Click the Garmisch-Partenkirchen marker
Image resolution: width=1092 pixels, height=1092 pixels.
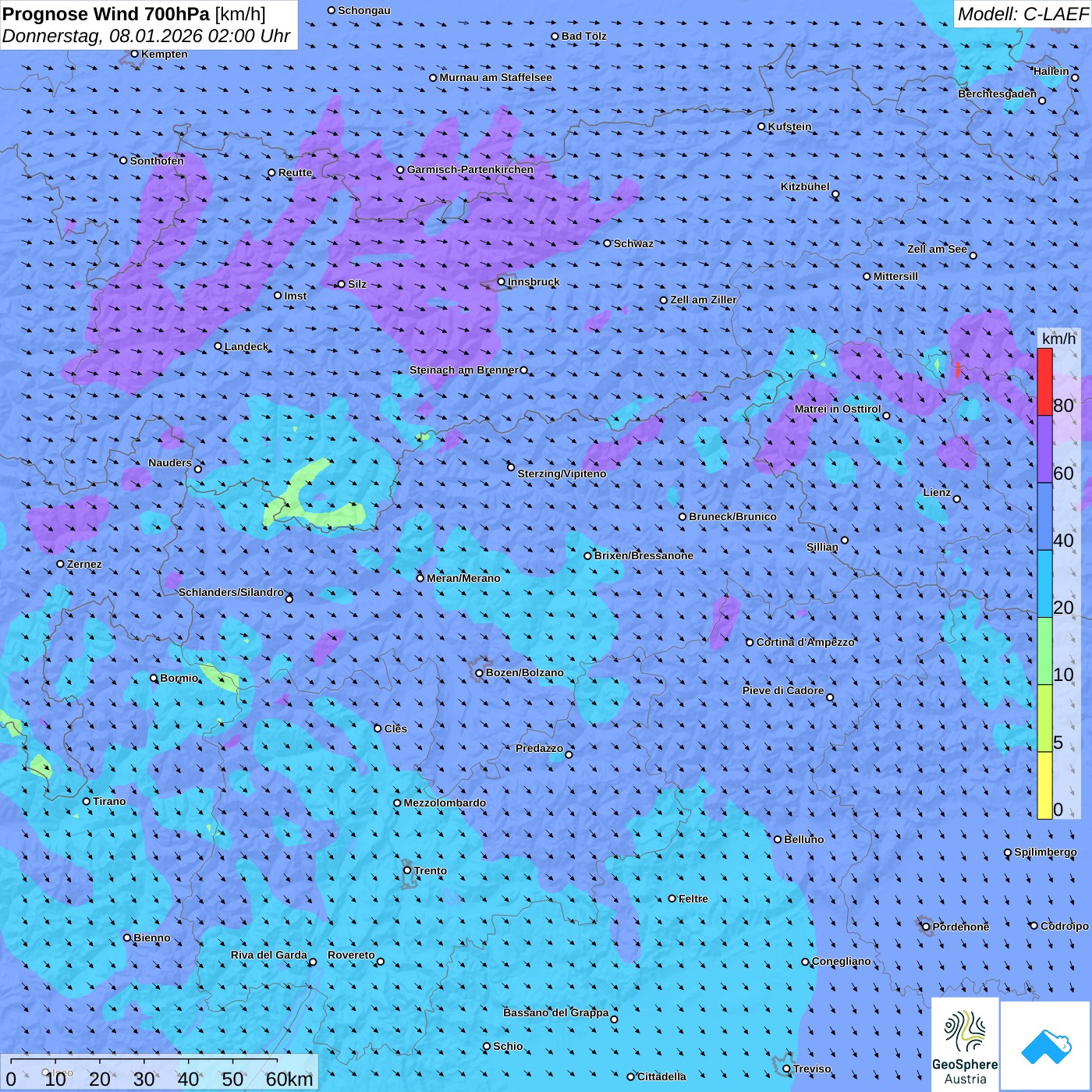tap(400, 169)
